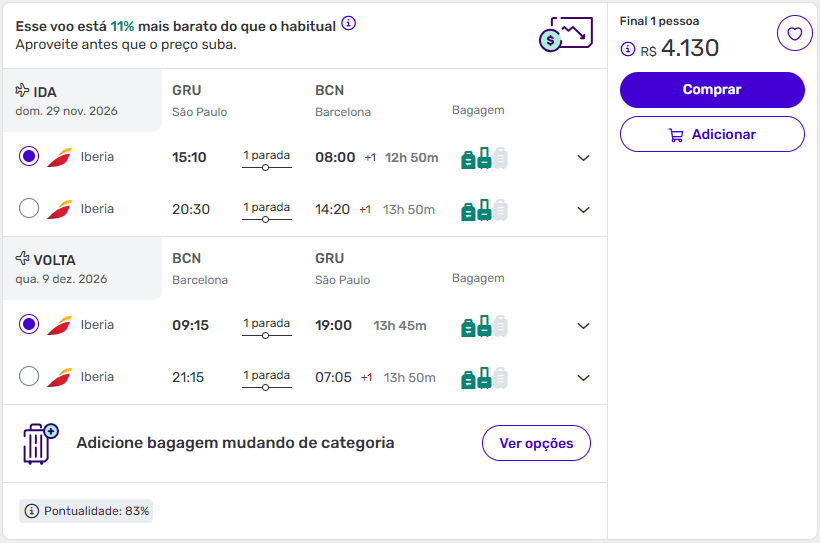Image resolution: width=820 pixels, height=543 pixels.
Task: Click the Comprar button
Action: point(712,90)
